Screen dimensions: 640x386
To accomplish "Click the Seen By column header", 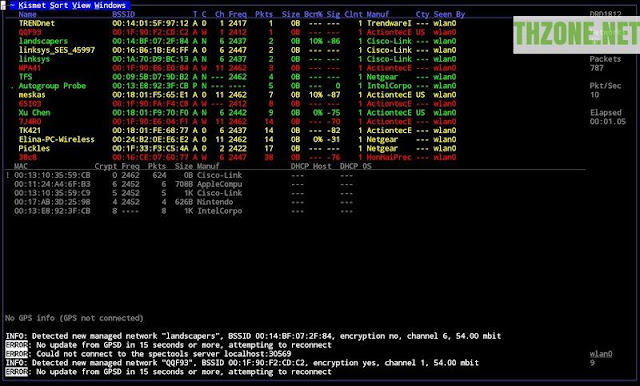I will [449, 14].
